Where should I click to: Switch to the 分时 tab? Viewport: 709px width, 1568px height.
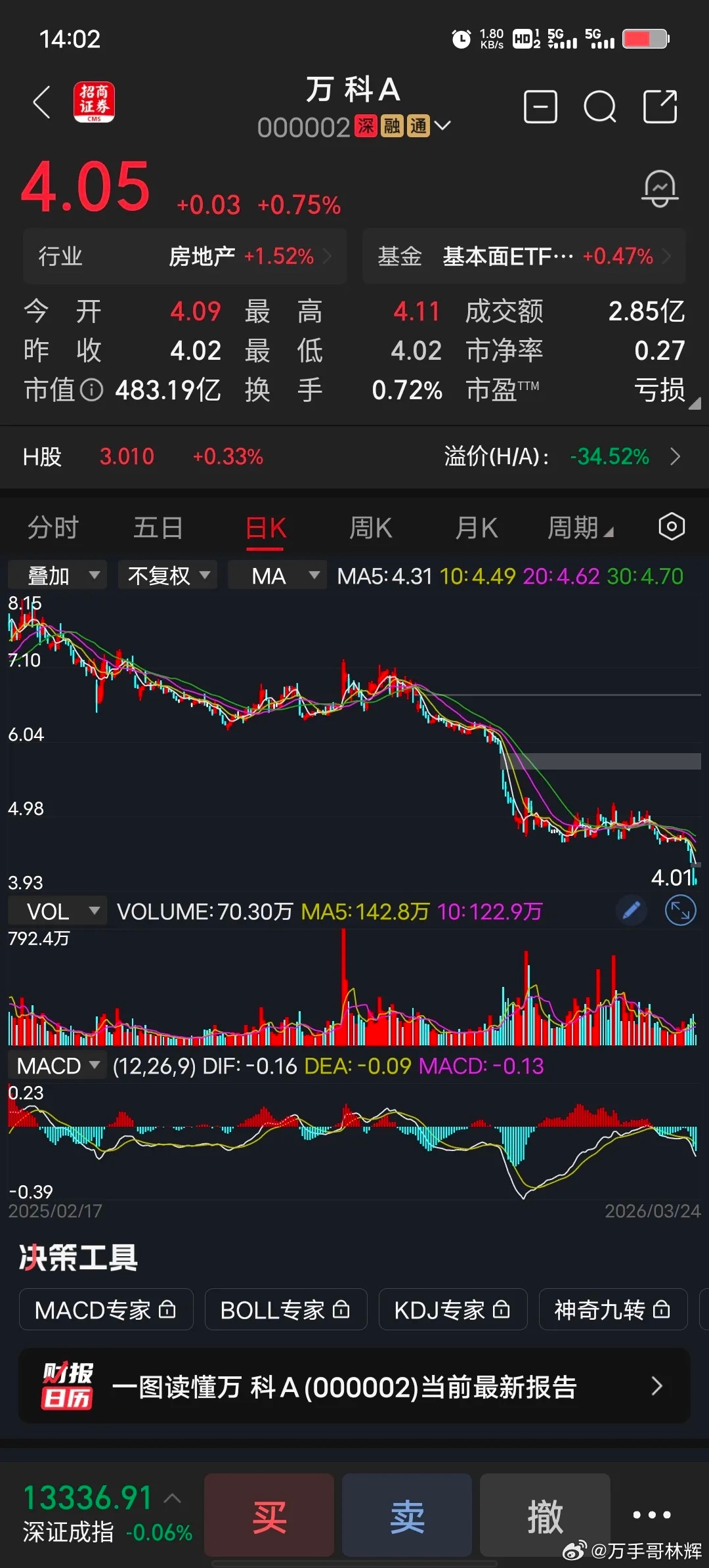[53, 527]
